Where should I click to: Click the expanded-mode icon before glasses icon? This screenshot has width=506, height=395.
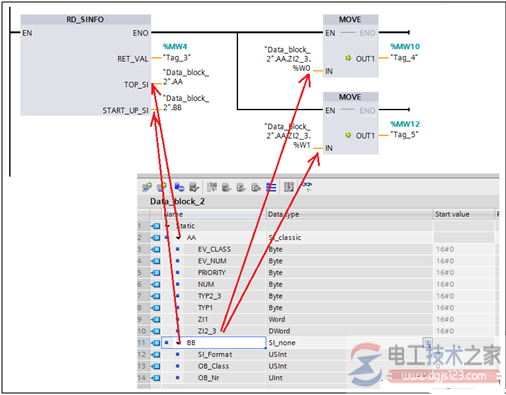(x=289, y=187)
